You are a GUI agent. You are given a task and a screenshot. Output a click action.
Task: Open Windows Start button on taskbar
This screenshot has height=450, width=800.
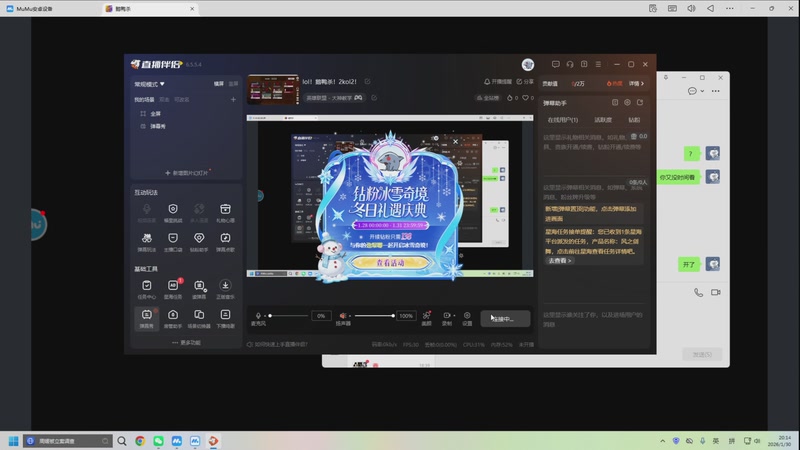coord(14,441)
